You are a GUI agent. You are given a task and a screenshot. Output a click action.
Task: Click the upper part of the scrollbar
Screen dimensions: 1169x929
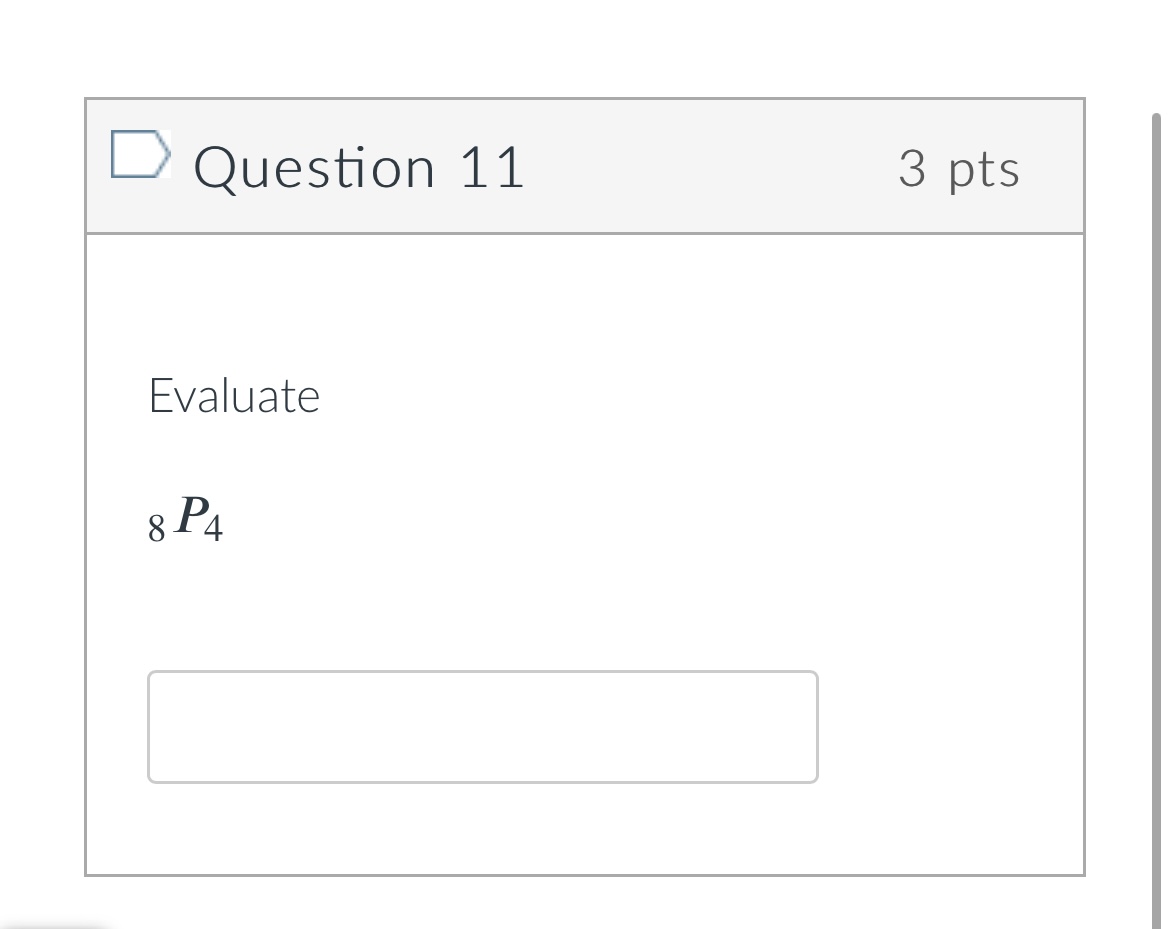coord(1155,200)
